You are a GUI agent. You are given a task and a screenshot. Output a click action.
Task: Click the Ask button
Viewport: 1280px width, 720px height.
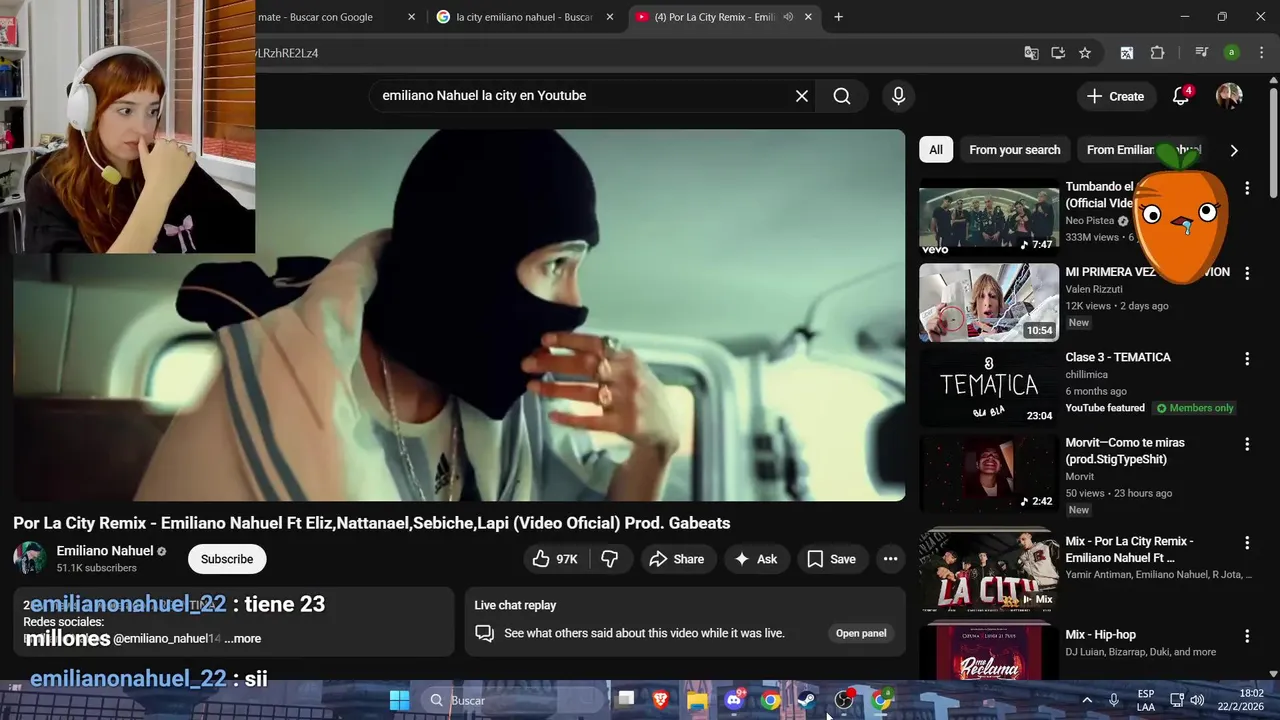pyautogui.click(x=756, y=559)
